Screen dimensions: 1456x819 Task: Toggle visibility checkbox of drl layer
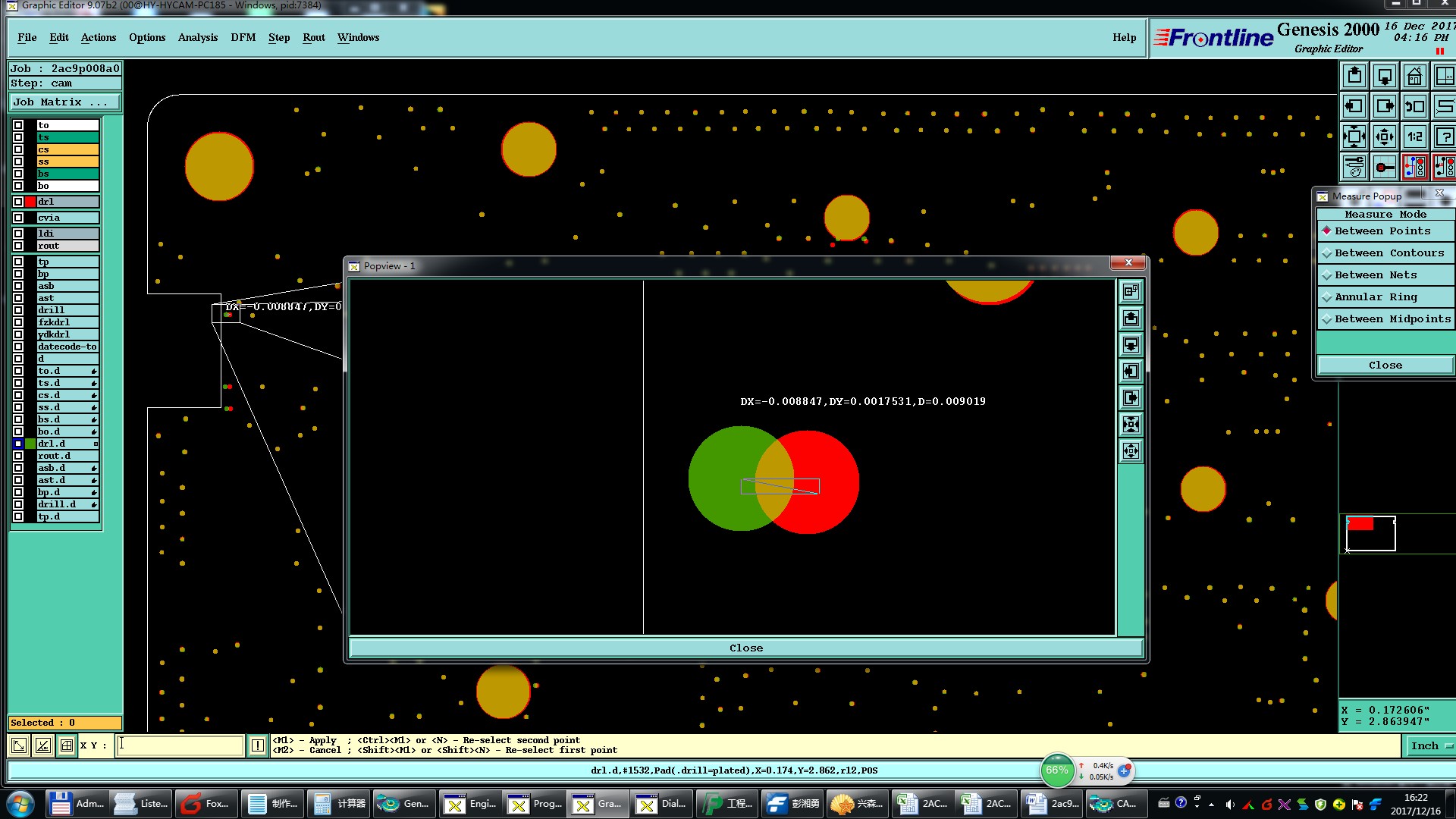[18, 202]
